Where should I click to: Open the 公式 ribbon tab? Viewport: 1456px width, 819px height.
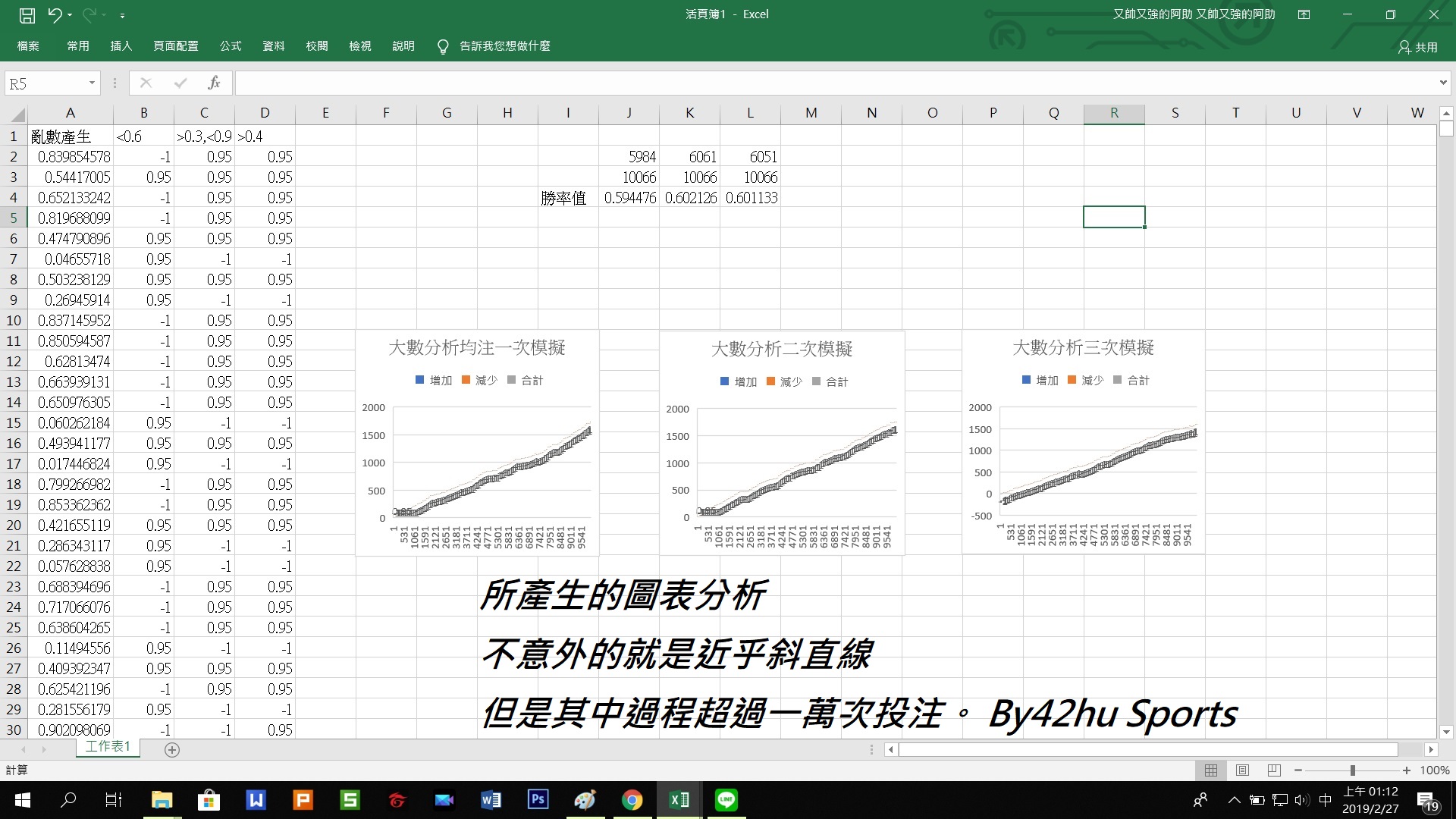pos(231,46)
